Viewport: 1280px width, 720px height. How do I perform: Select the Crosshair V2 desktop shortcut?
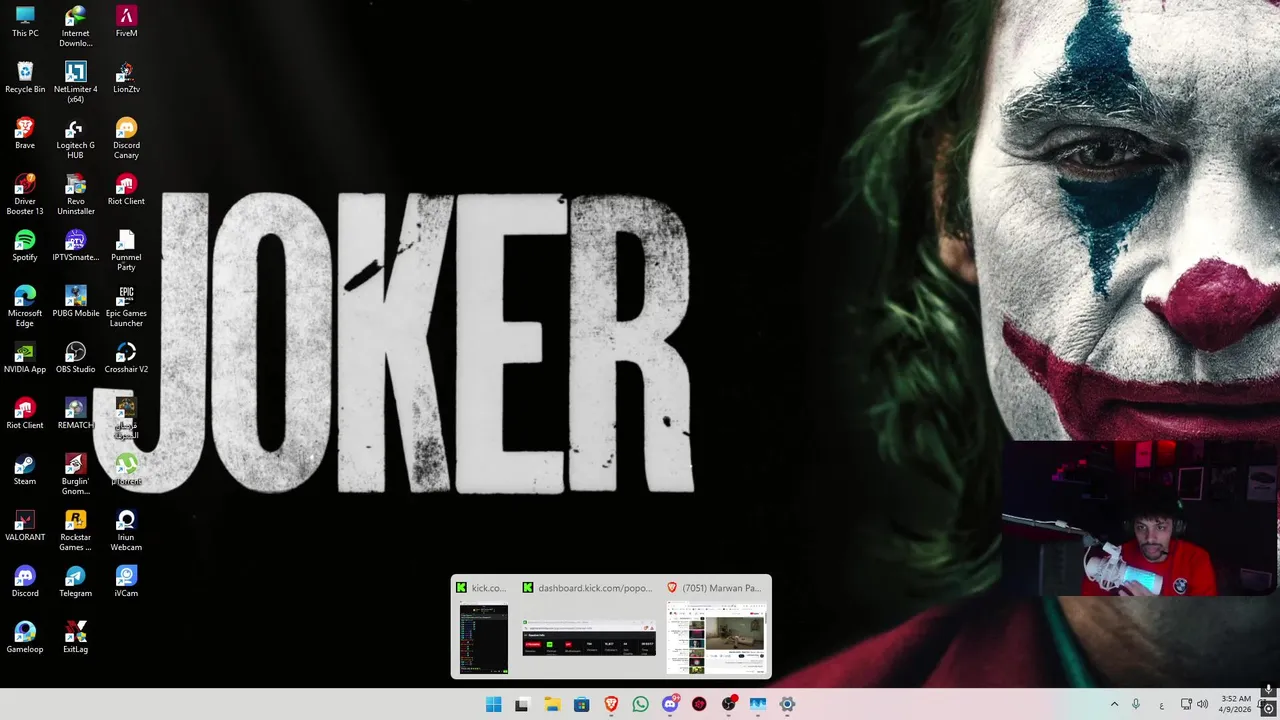pos(126,358)
